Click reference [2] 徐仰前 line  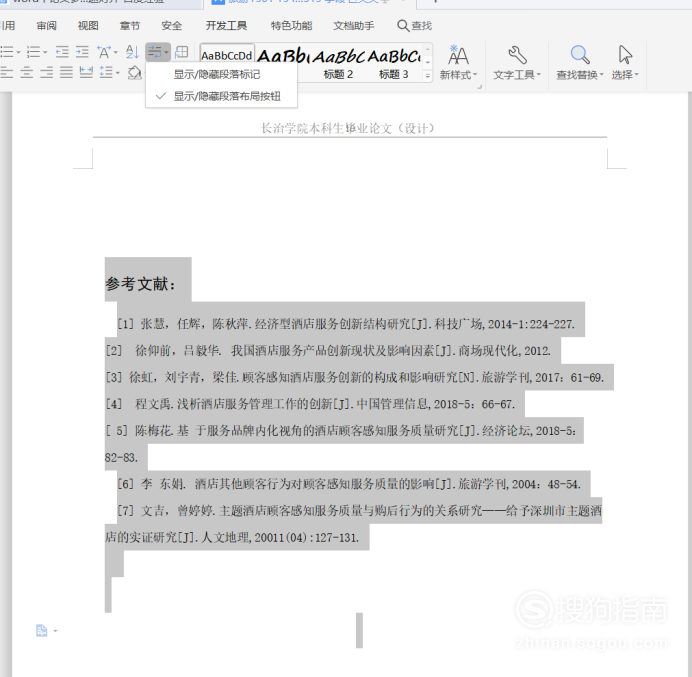point(328,350)
